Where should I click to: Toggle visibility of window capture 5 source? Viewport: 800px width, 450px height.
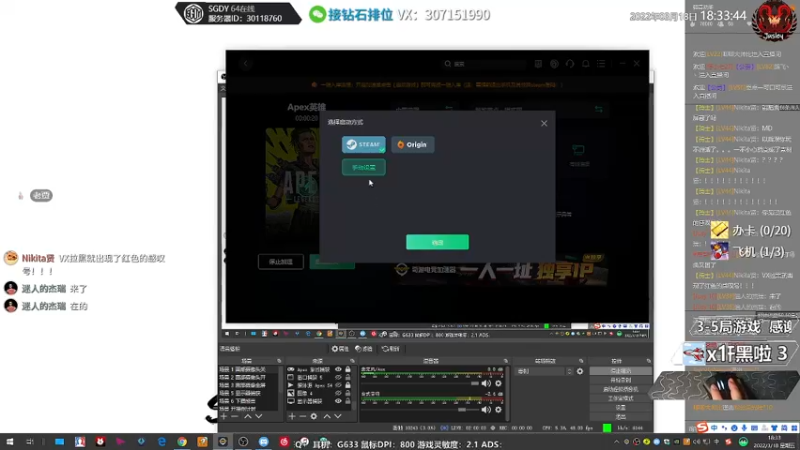click(338, 378)
